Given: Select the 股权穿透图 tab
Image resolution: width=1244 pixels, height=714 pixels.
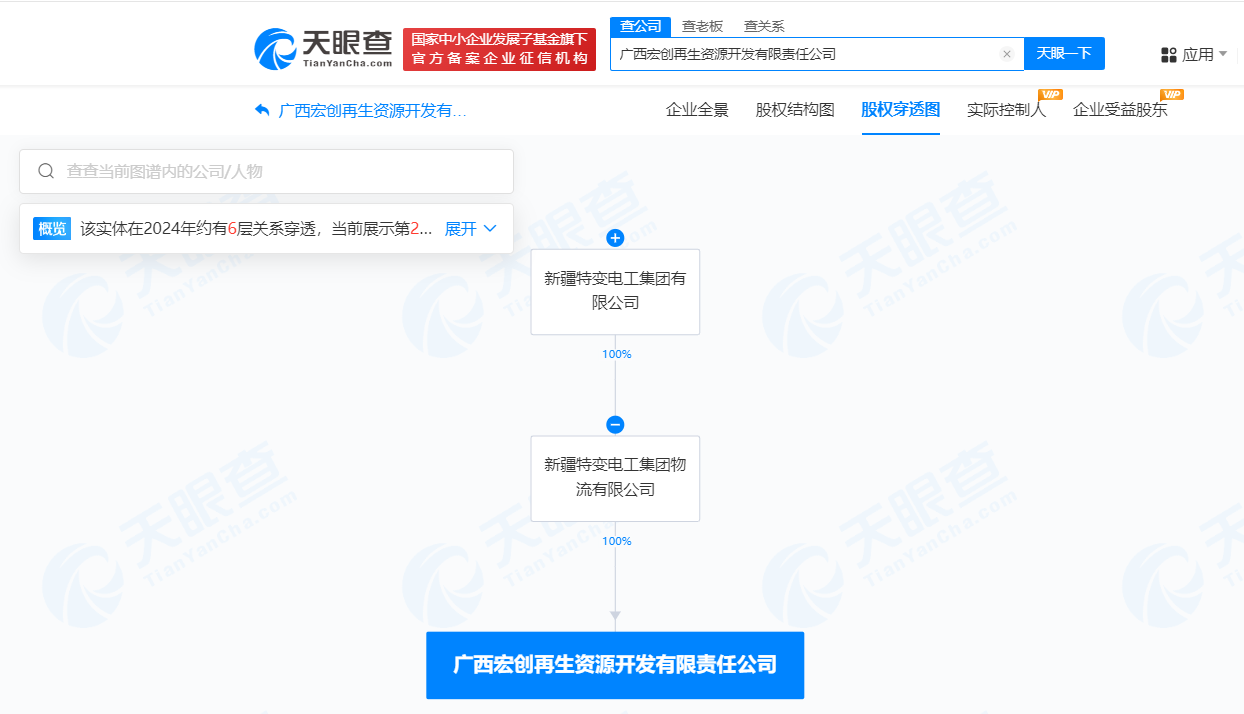Looking at the screenshot, I should (x=901, y=110).
